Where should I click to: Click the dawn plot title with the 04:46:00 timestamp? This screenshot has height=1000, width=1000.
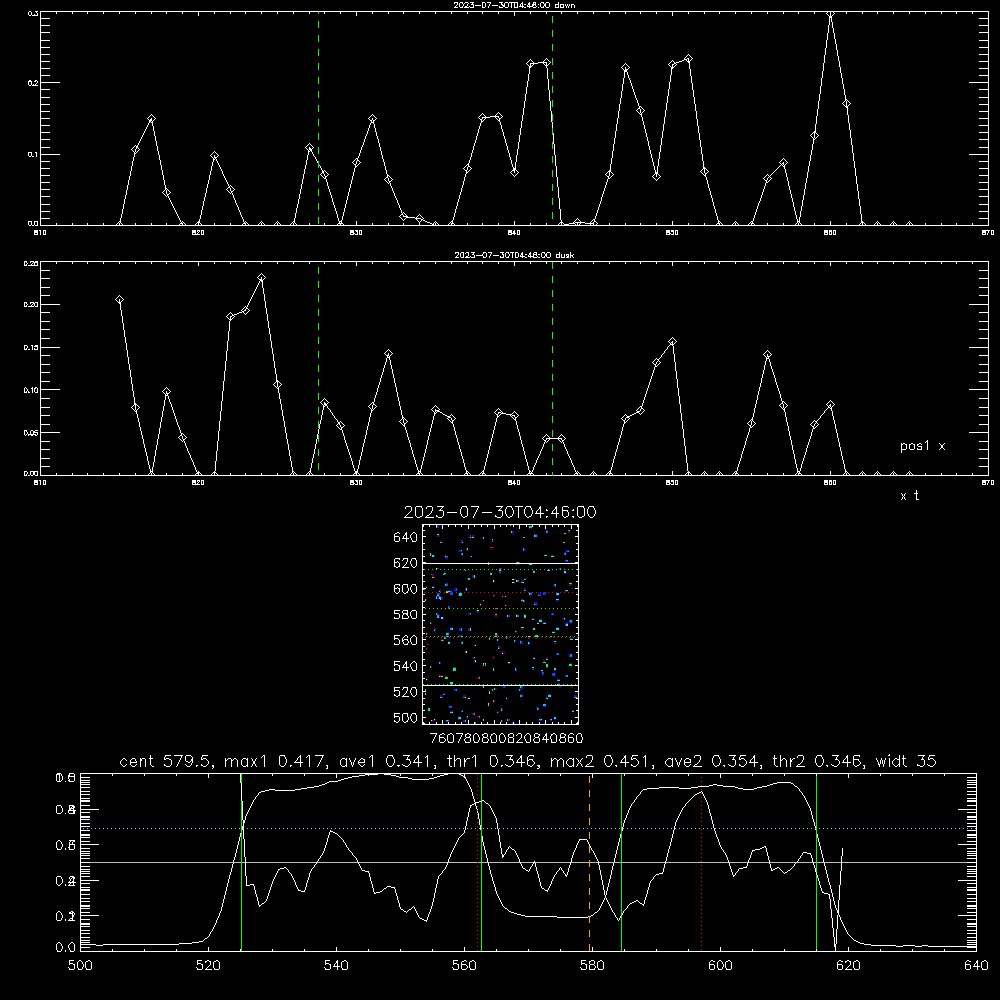pyautogui.click(x=514, y=4)
